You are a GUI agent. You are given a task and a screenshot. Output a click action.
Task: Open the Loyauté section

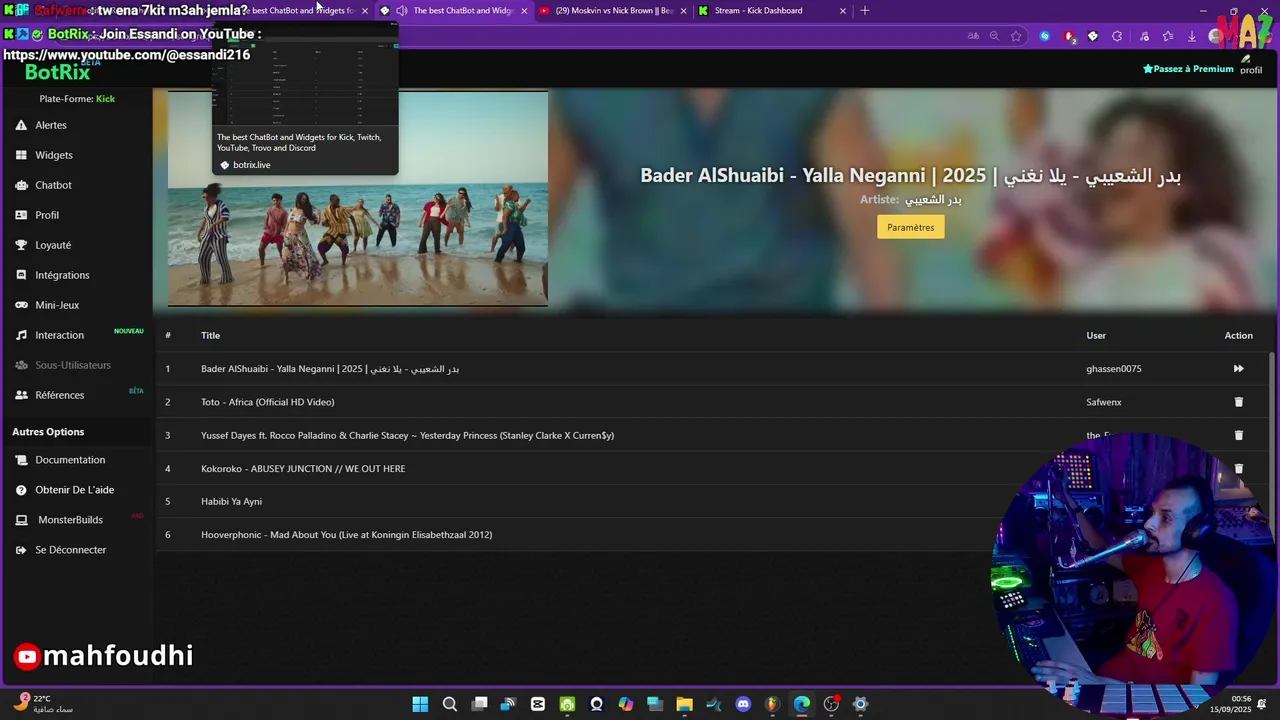pyautogui.click(x=53, y=245)
